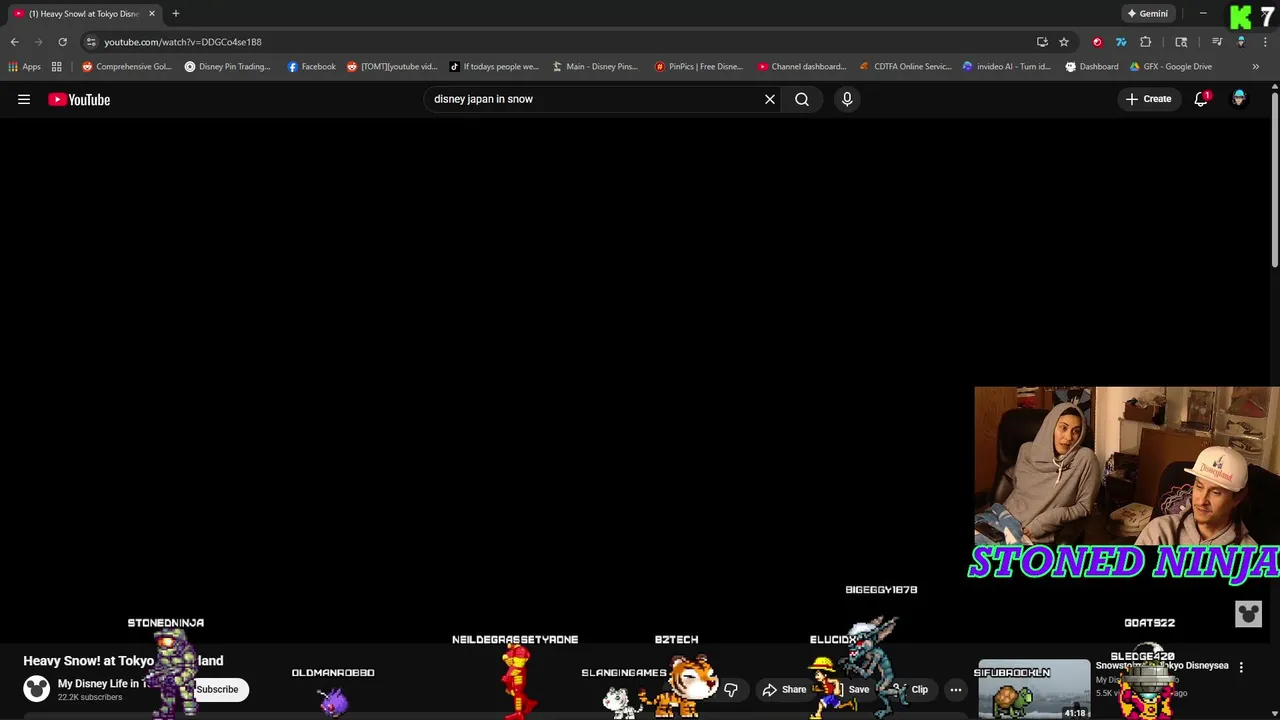Viewport: 1280px width, 720px height.
Task: Go to the YouTube home logo
Action: [79, 99]
